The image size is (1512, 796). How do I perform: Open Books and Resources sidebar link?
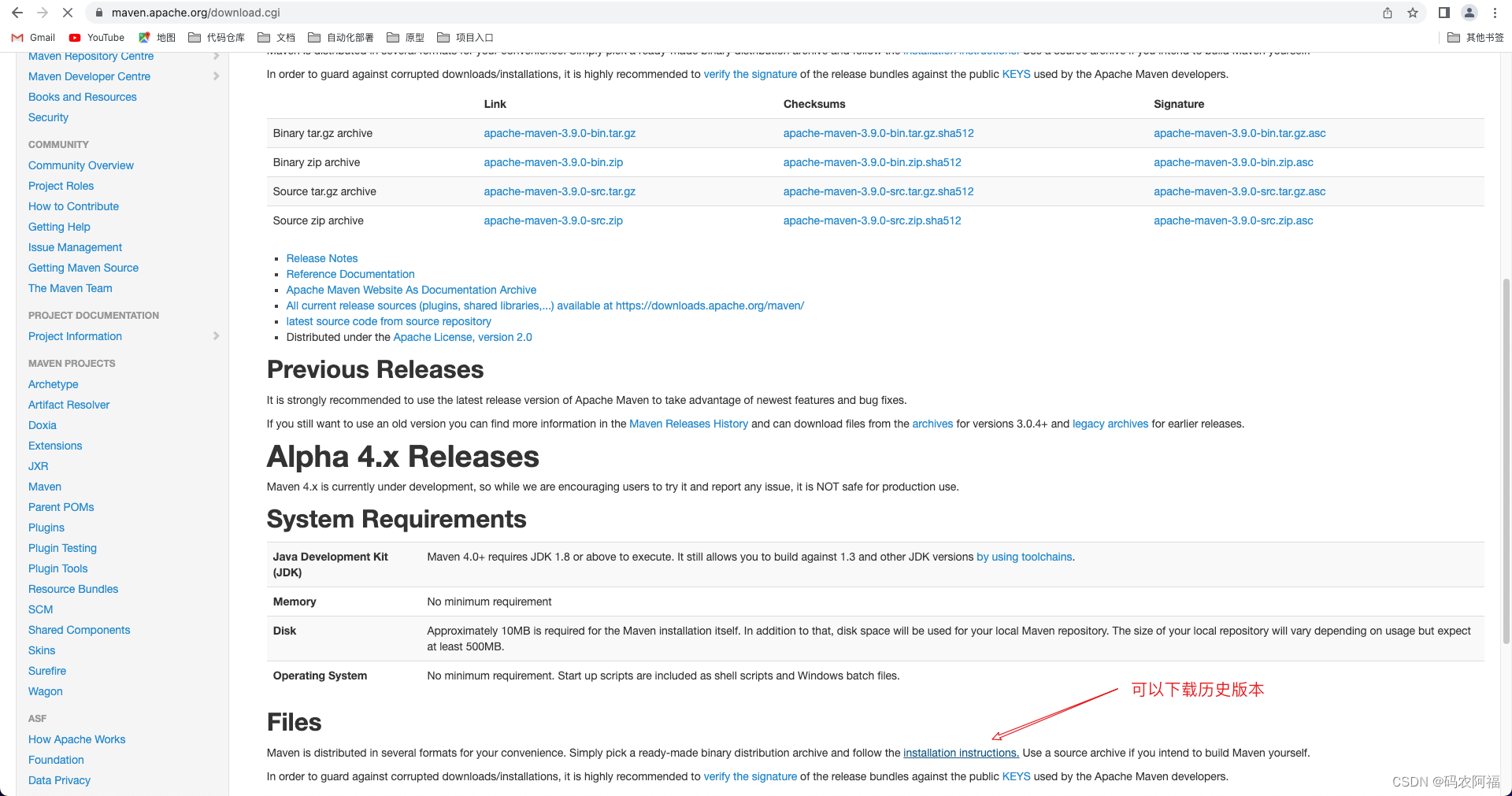tap(83, 97)
